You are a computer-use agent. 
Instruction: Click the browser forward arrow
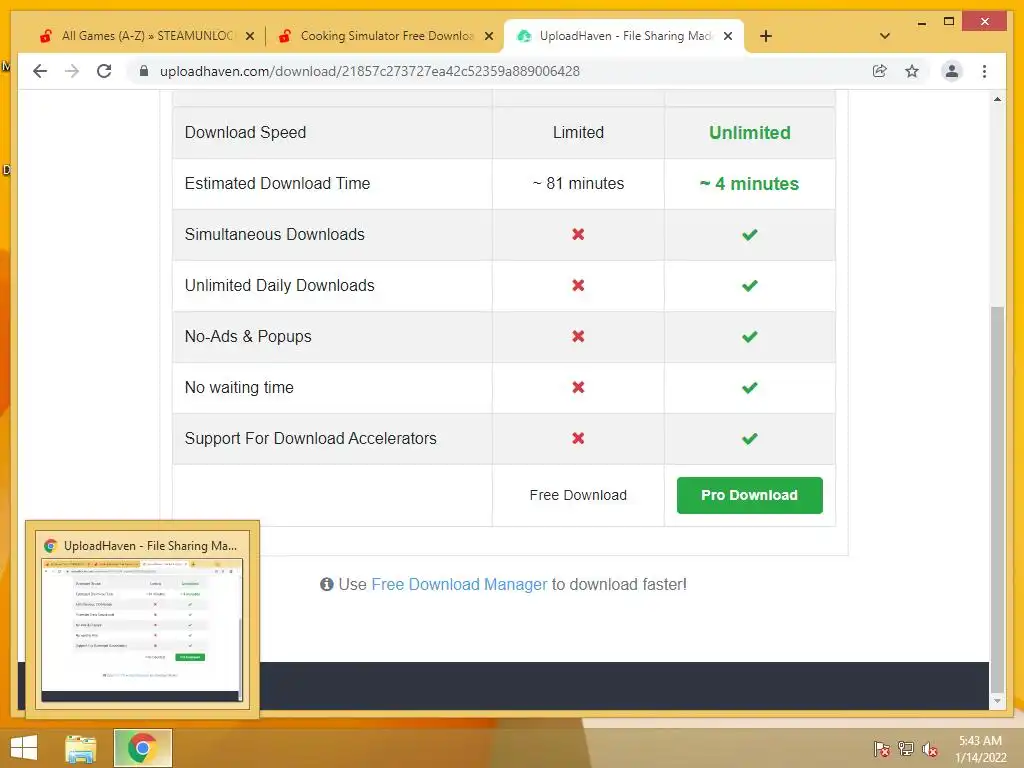click(x=72, y=71)
